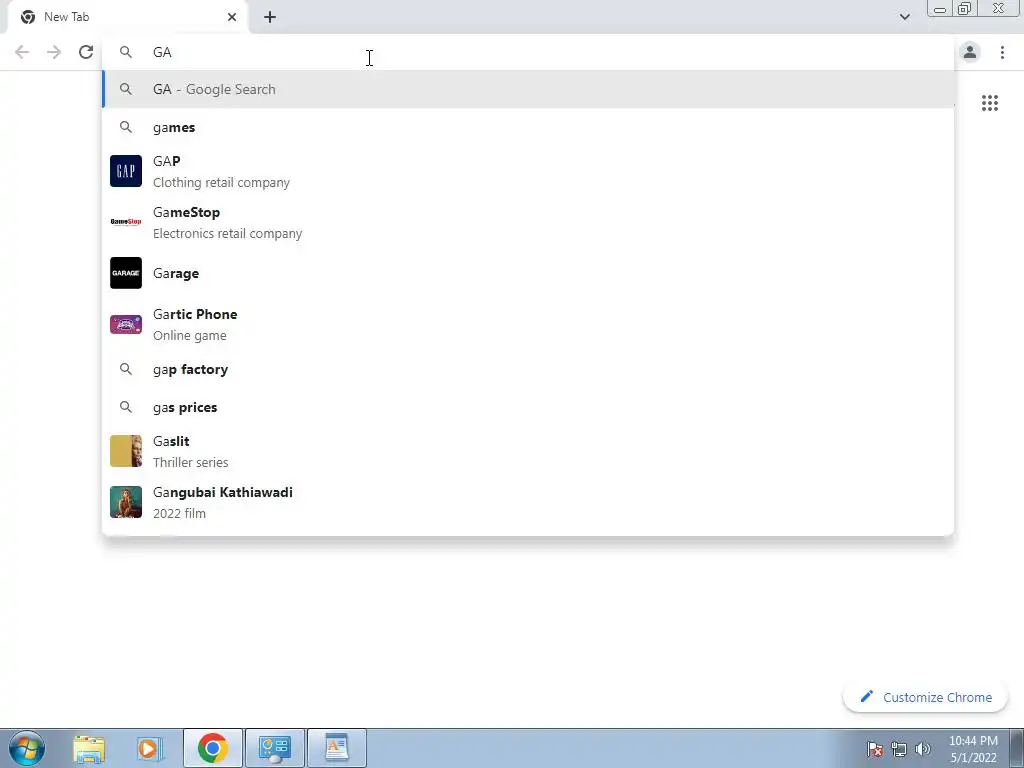
Task: Click the Customize Chrome button
Action: point(925,697)
